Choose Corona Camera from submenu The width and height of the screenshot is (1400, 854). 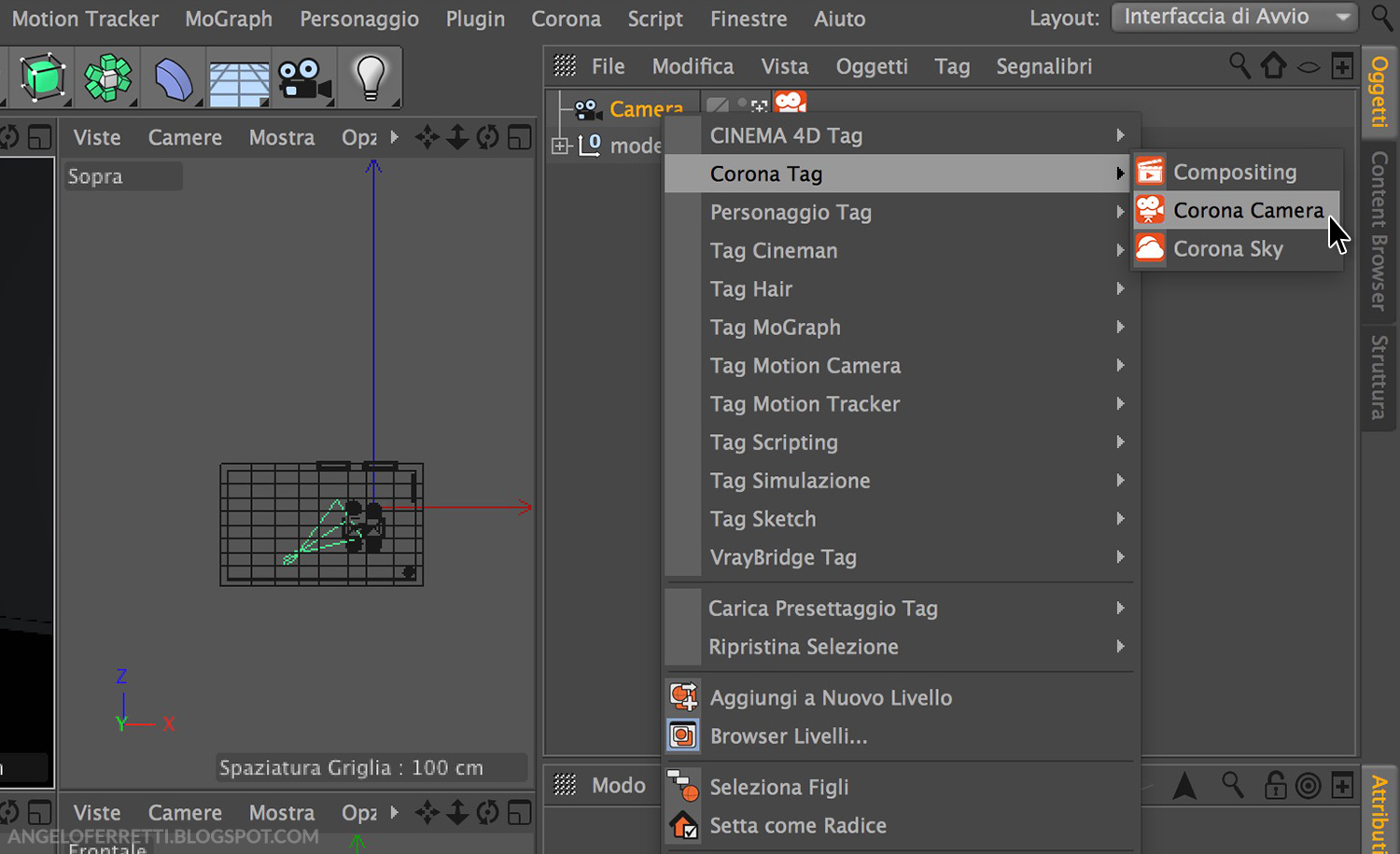(x=1237, y=210)
